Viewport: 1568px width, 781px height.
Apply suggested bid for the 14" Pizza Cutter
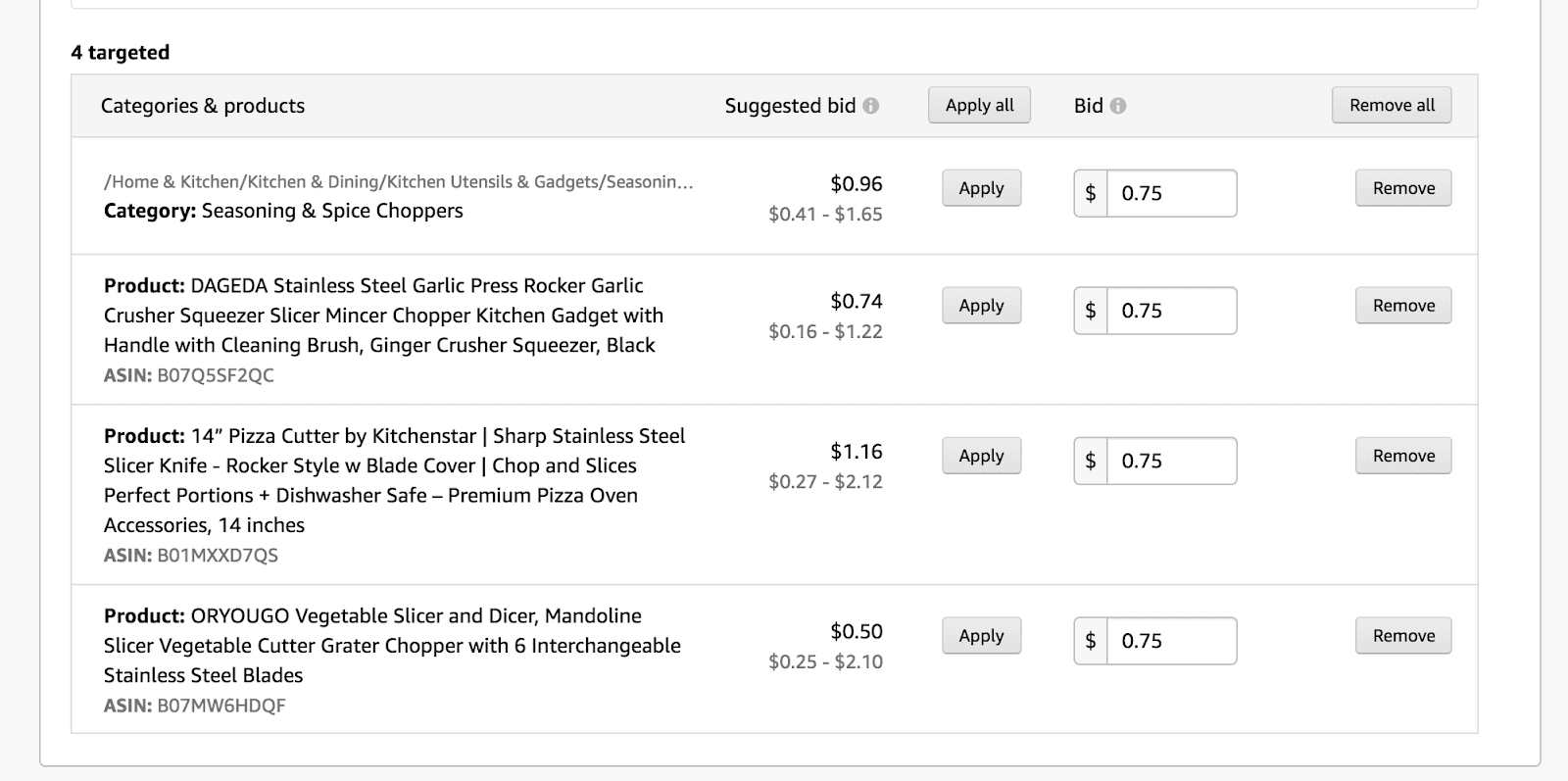coord(981,456)
